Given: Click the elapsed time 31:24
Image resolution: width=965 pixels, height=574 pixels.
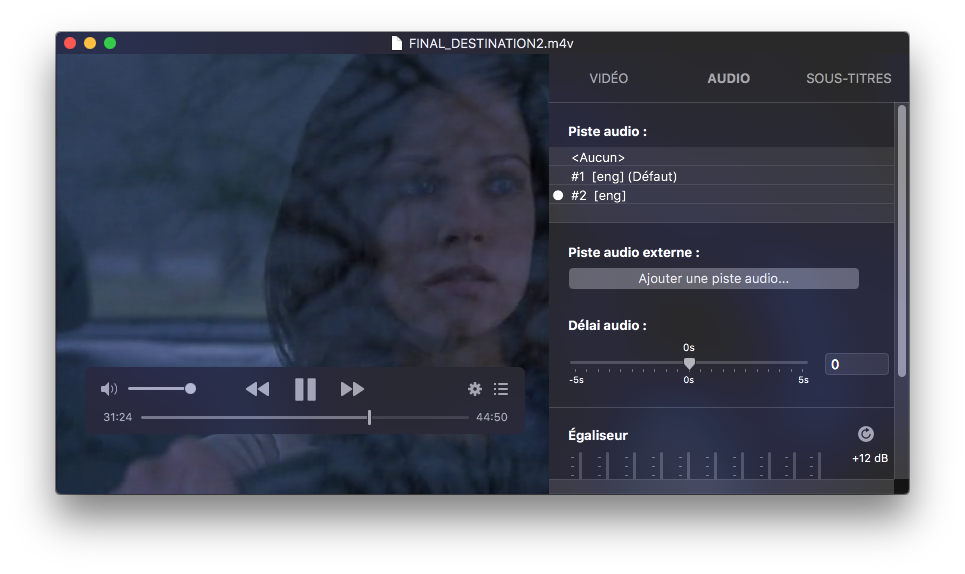Looking at the screenshot, I should [118, 417].
